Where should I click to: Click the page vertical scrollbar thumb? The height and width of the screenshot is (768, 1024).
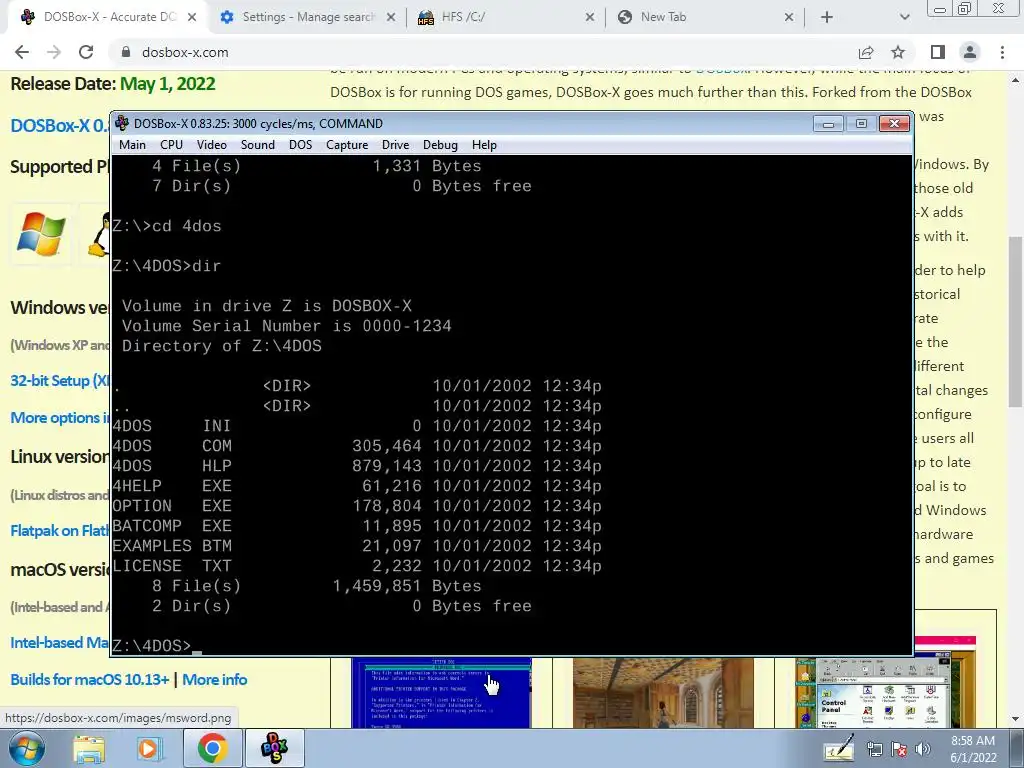tap(1016, 321)
